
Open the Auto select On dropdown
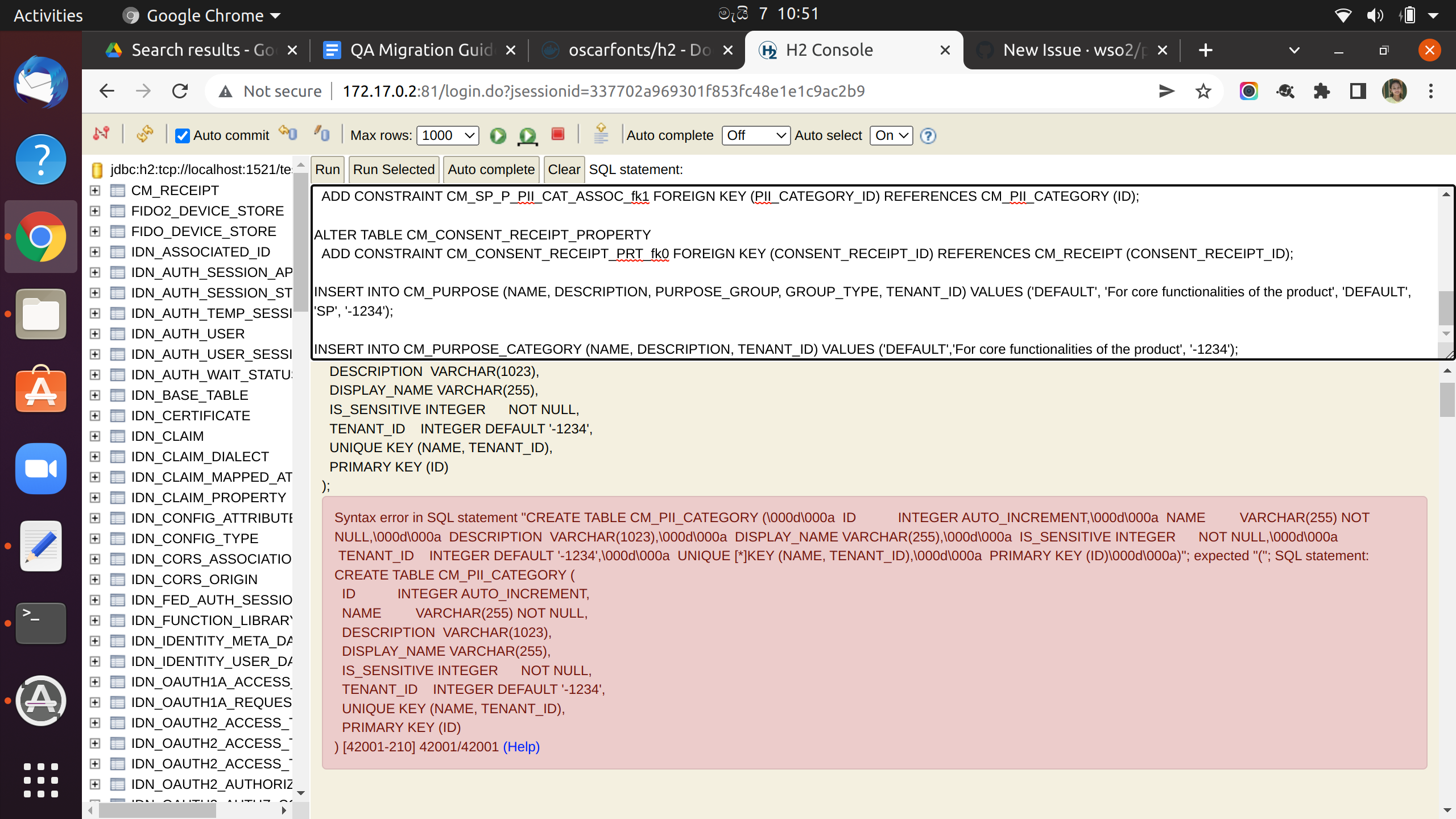[891, 135]
